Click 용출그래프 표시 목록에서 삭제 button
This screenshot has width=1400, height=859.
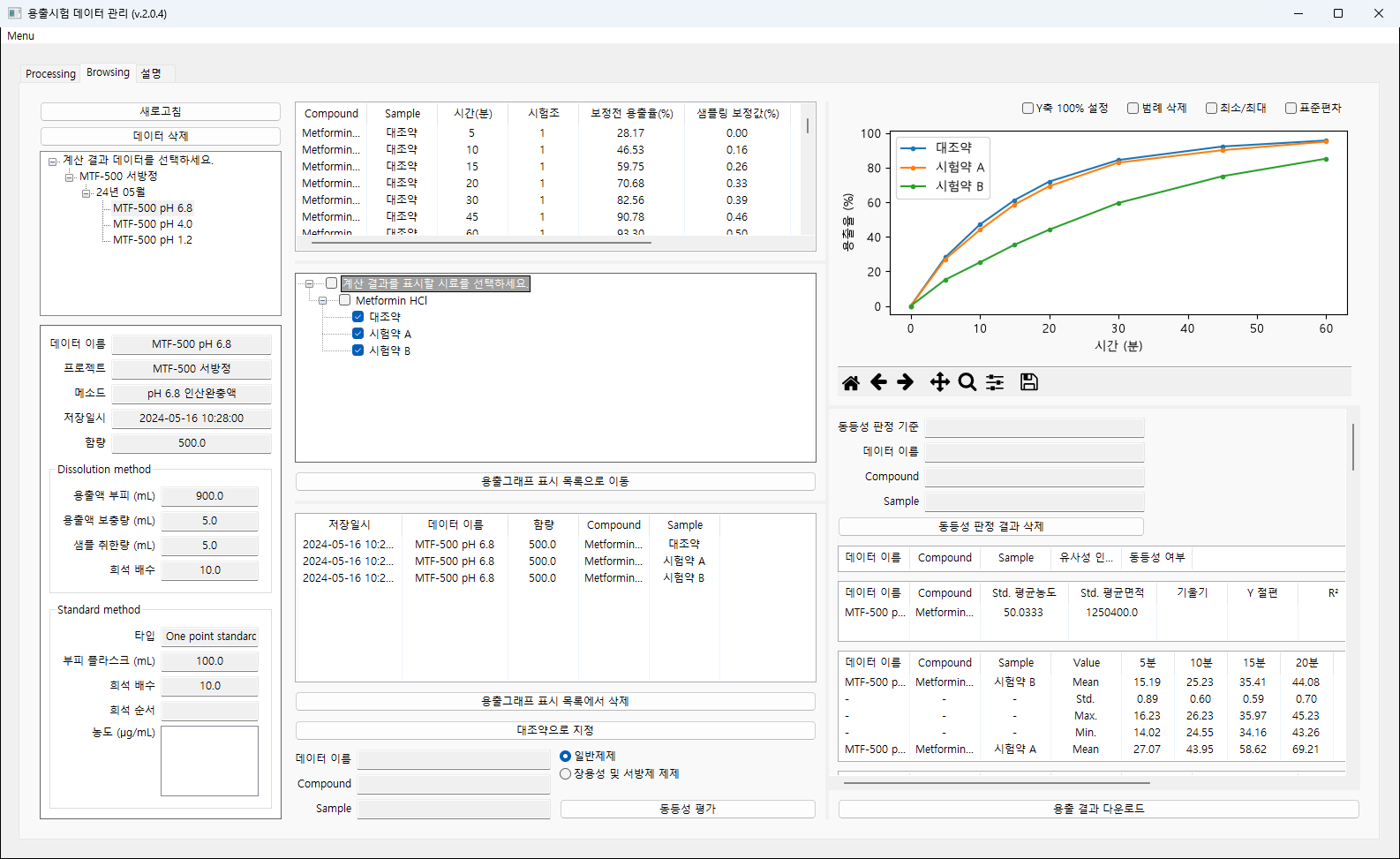[555, 701]
